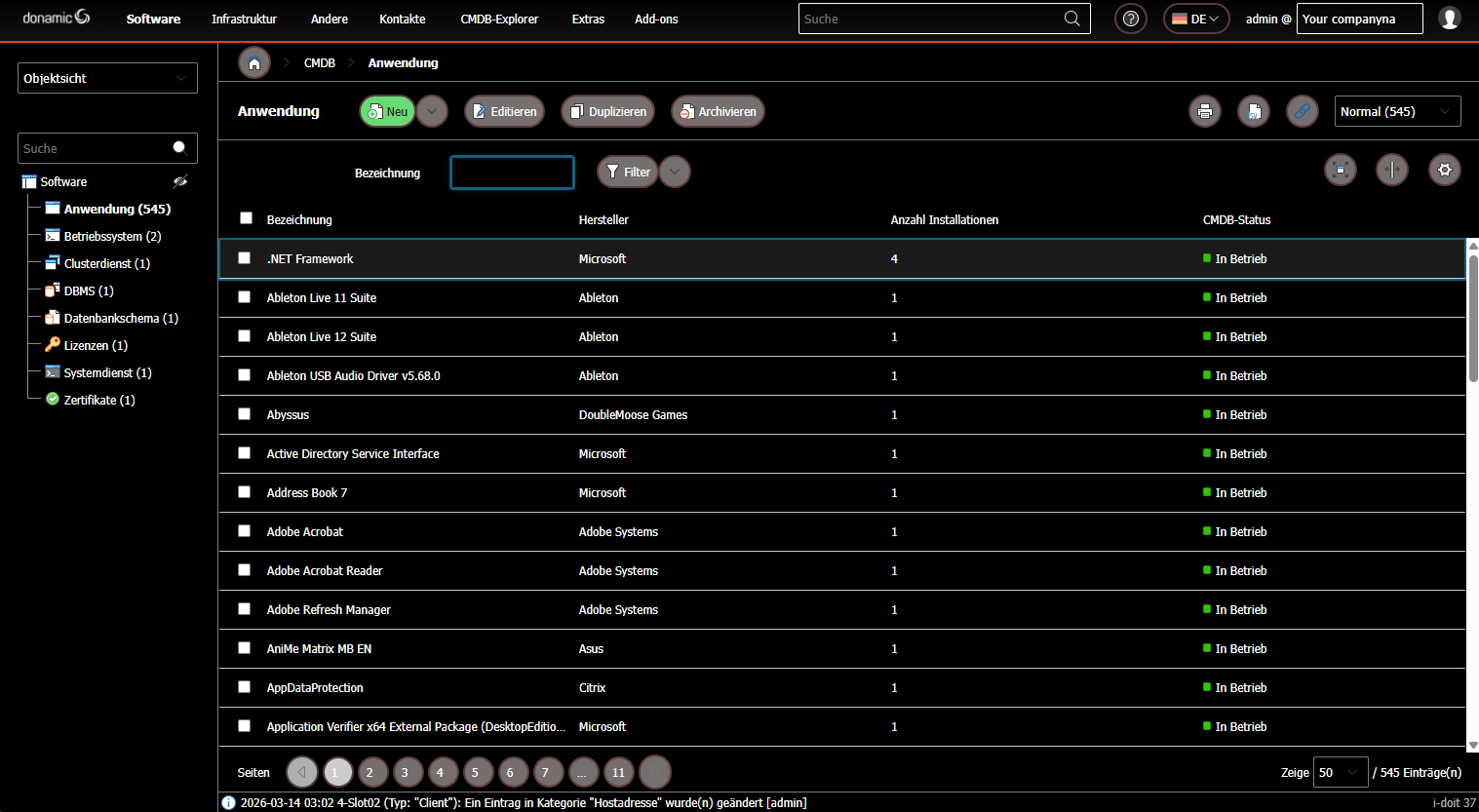
Task: Open the print view icon
Action: click(1205, 111)
